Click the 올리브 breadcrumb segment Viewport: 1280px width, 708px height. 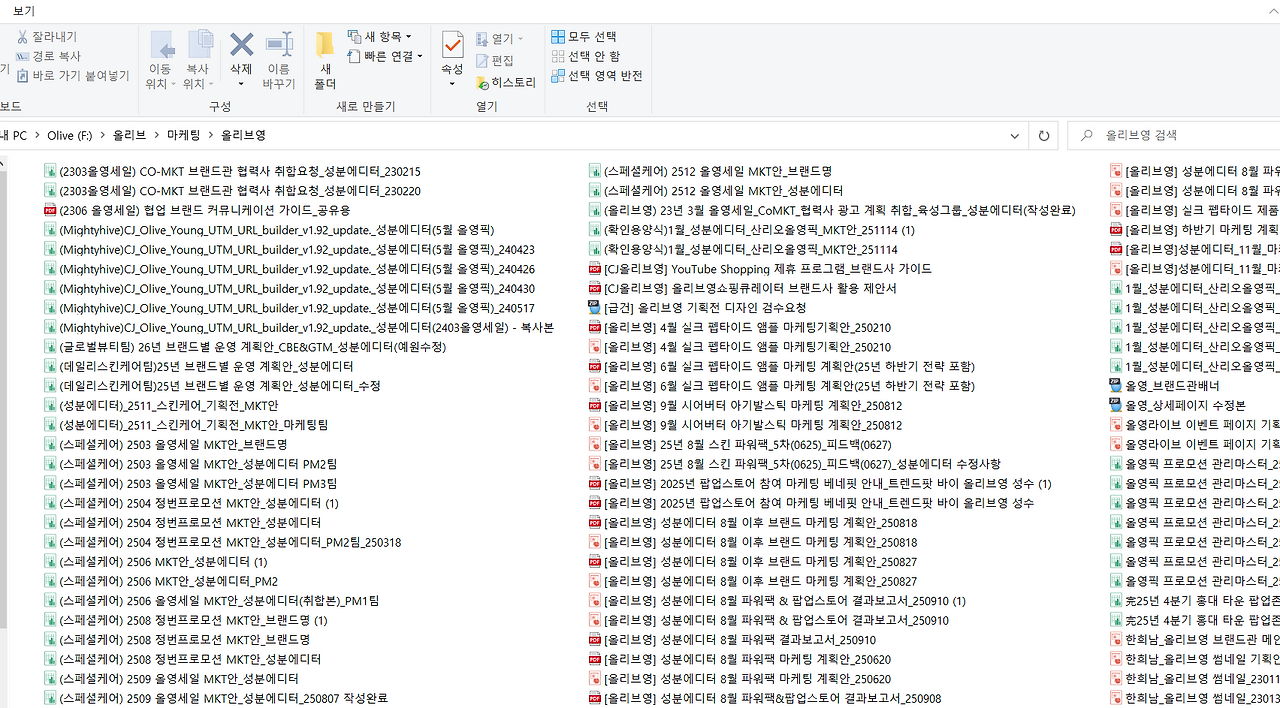tap(130, 135)
